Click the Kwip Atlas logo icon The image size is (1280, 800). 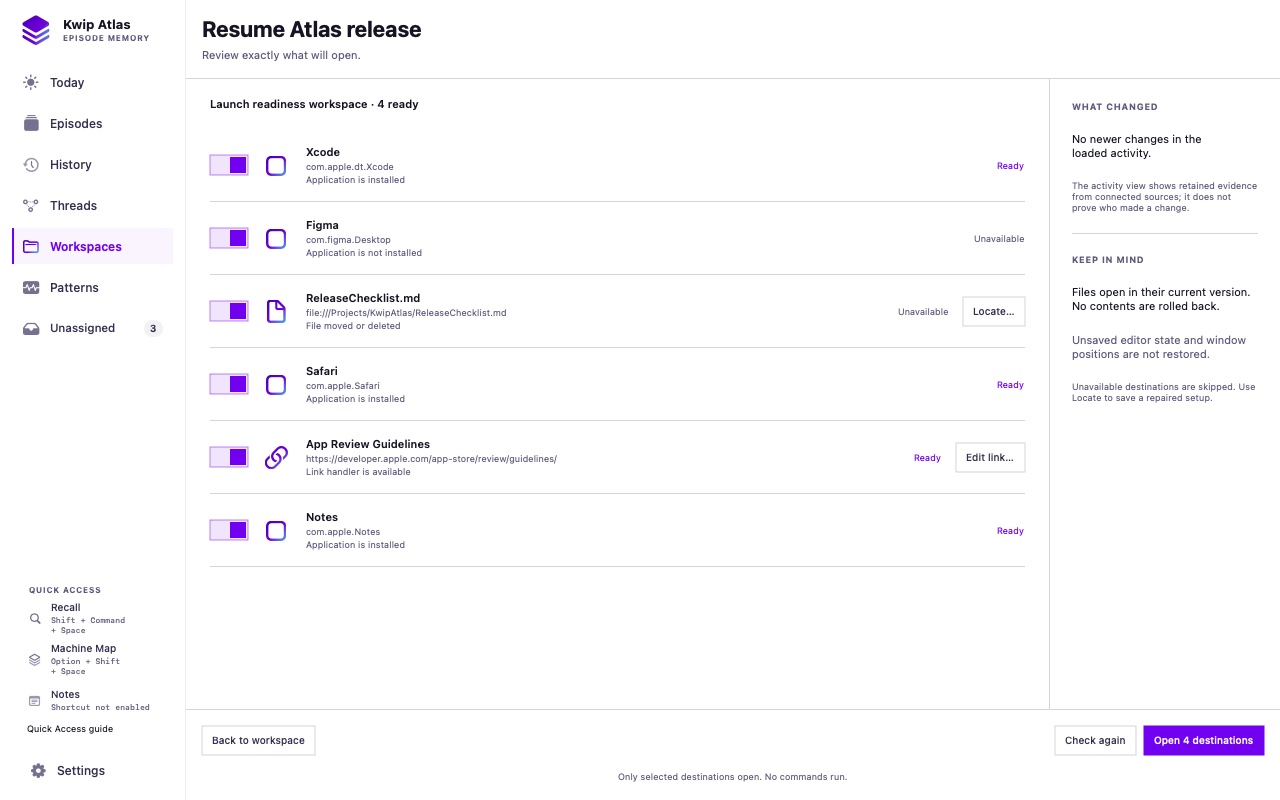pos(36,30)
